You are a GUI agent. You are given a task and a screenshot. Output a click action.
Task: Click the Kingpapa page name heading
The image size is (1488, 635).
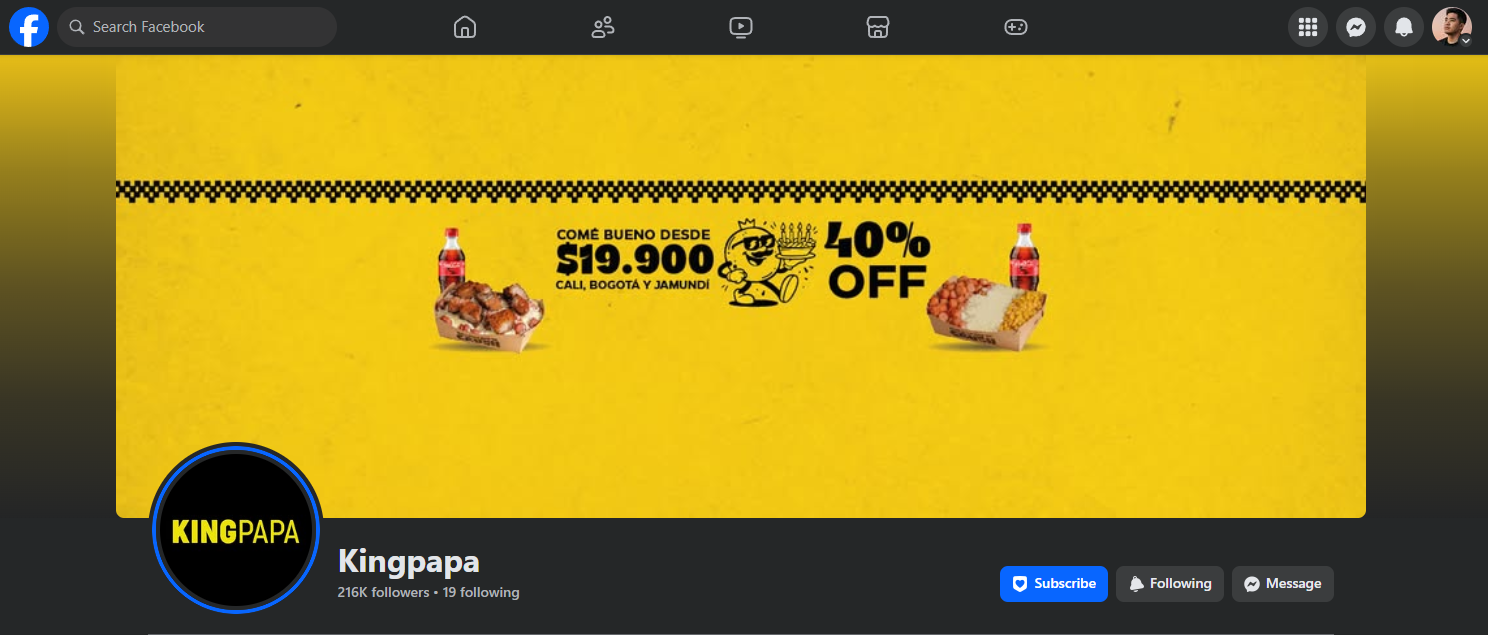409,560
